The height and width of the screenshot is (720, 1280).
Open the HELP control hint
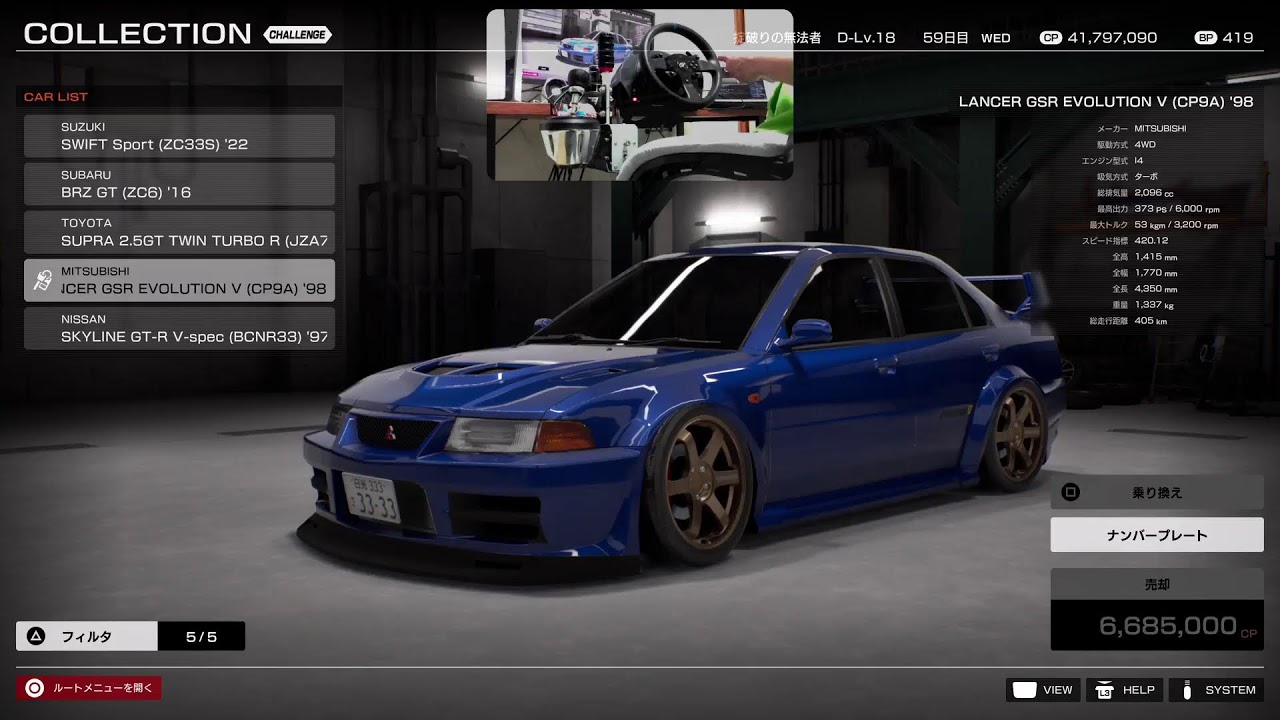1125,690
